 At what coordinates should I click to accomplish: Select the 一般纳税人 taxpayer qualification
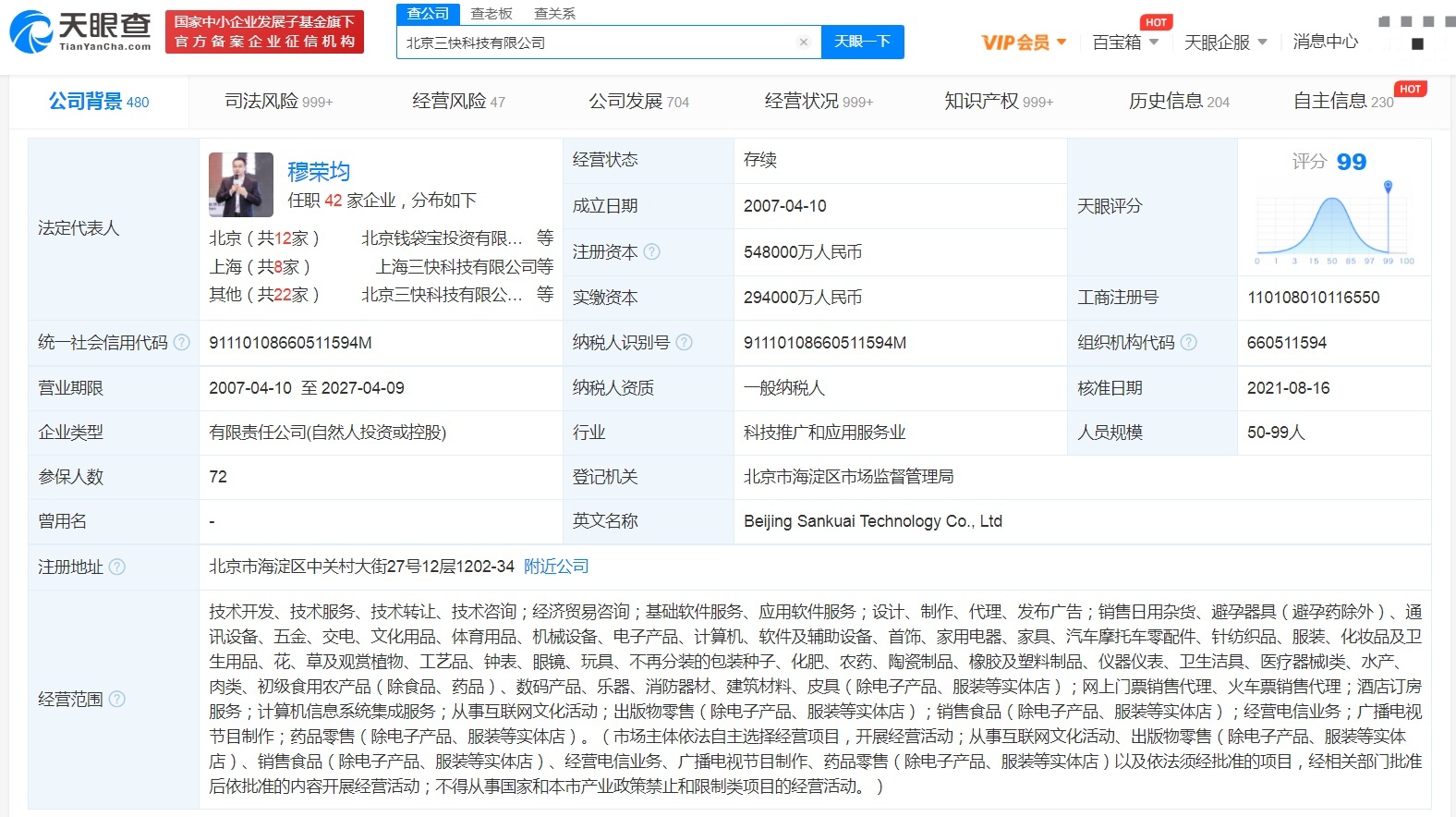[x=783, y=388]
